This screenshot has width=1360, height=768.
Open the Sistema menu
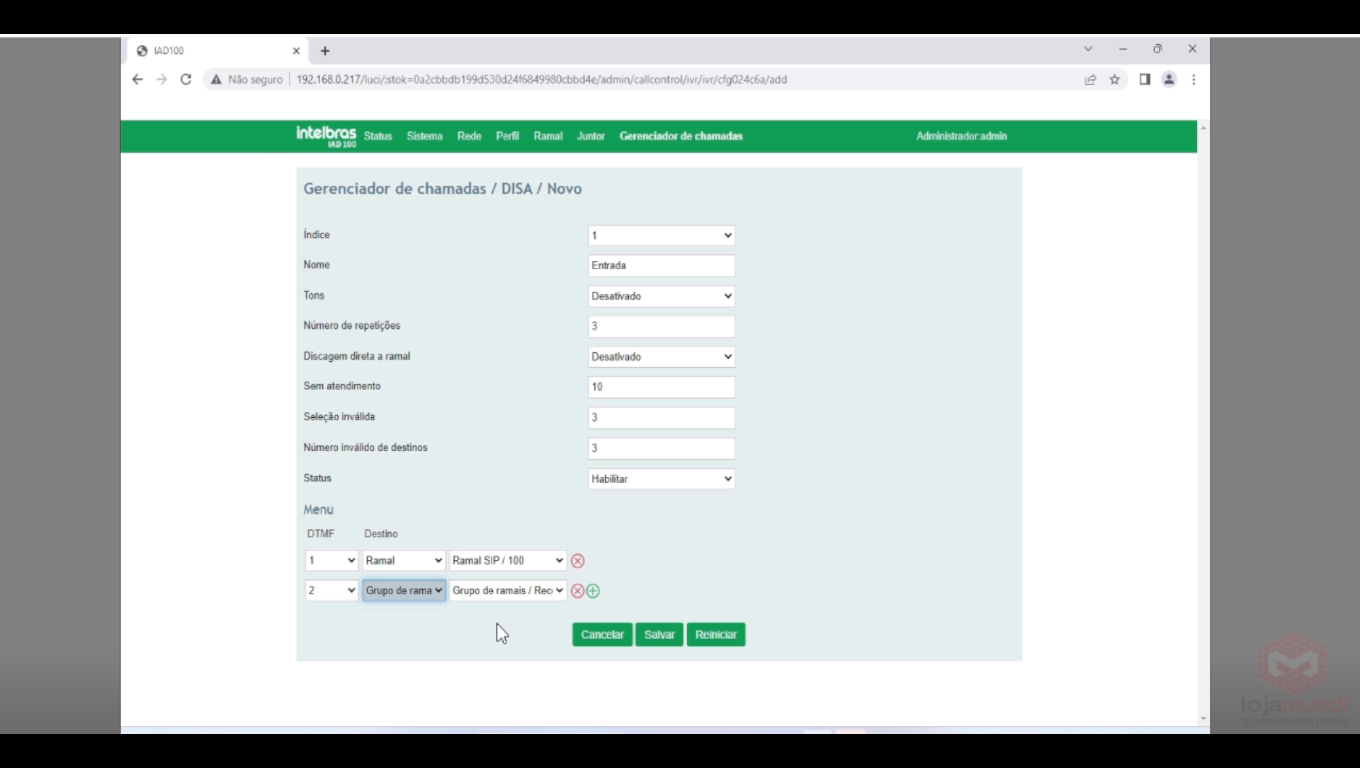tap(424, 136)
